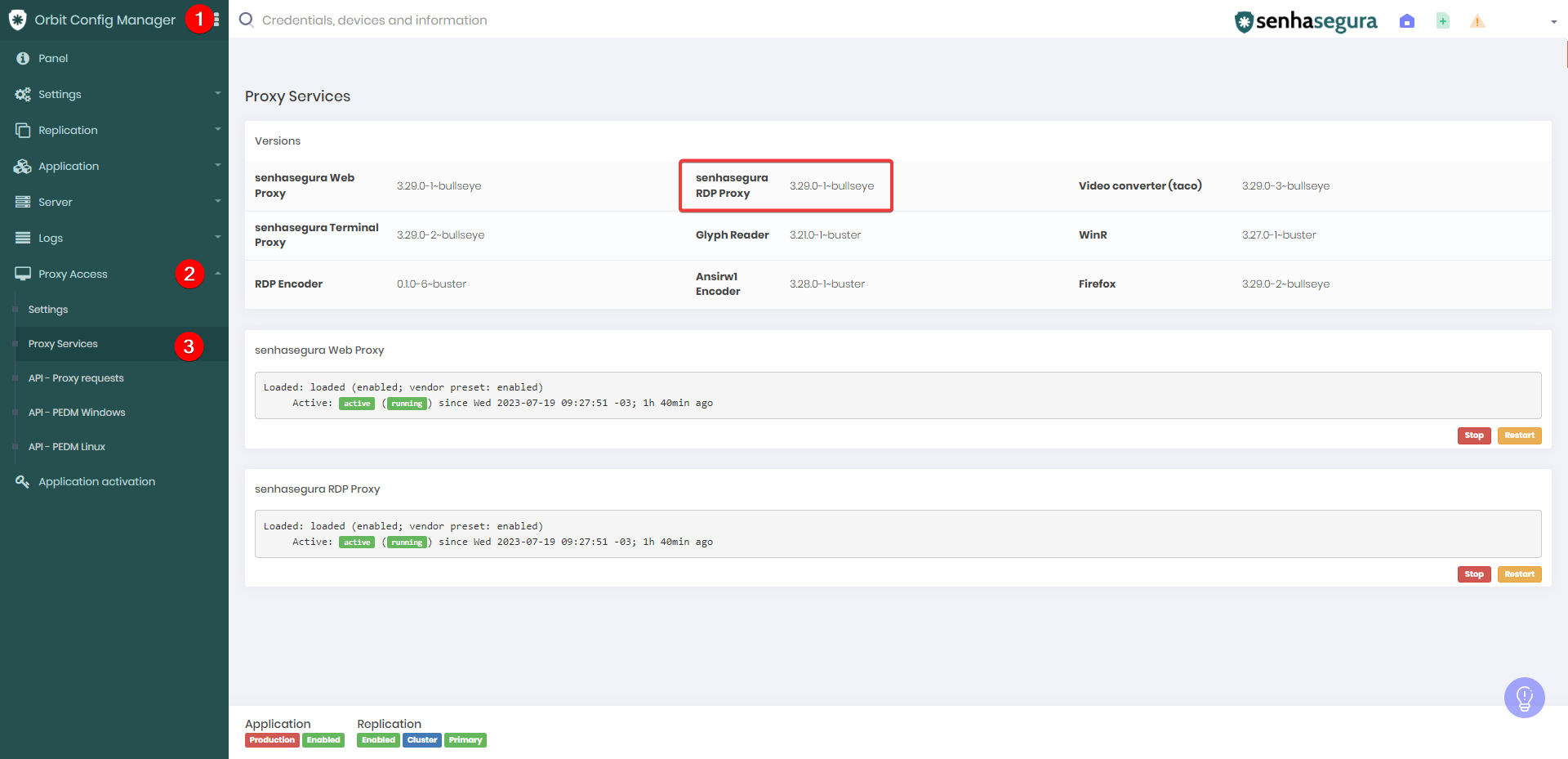This screenshot has width=1568, height=759.
Task: Click the RDP Proxy status log box
Action: point(898,534)
